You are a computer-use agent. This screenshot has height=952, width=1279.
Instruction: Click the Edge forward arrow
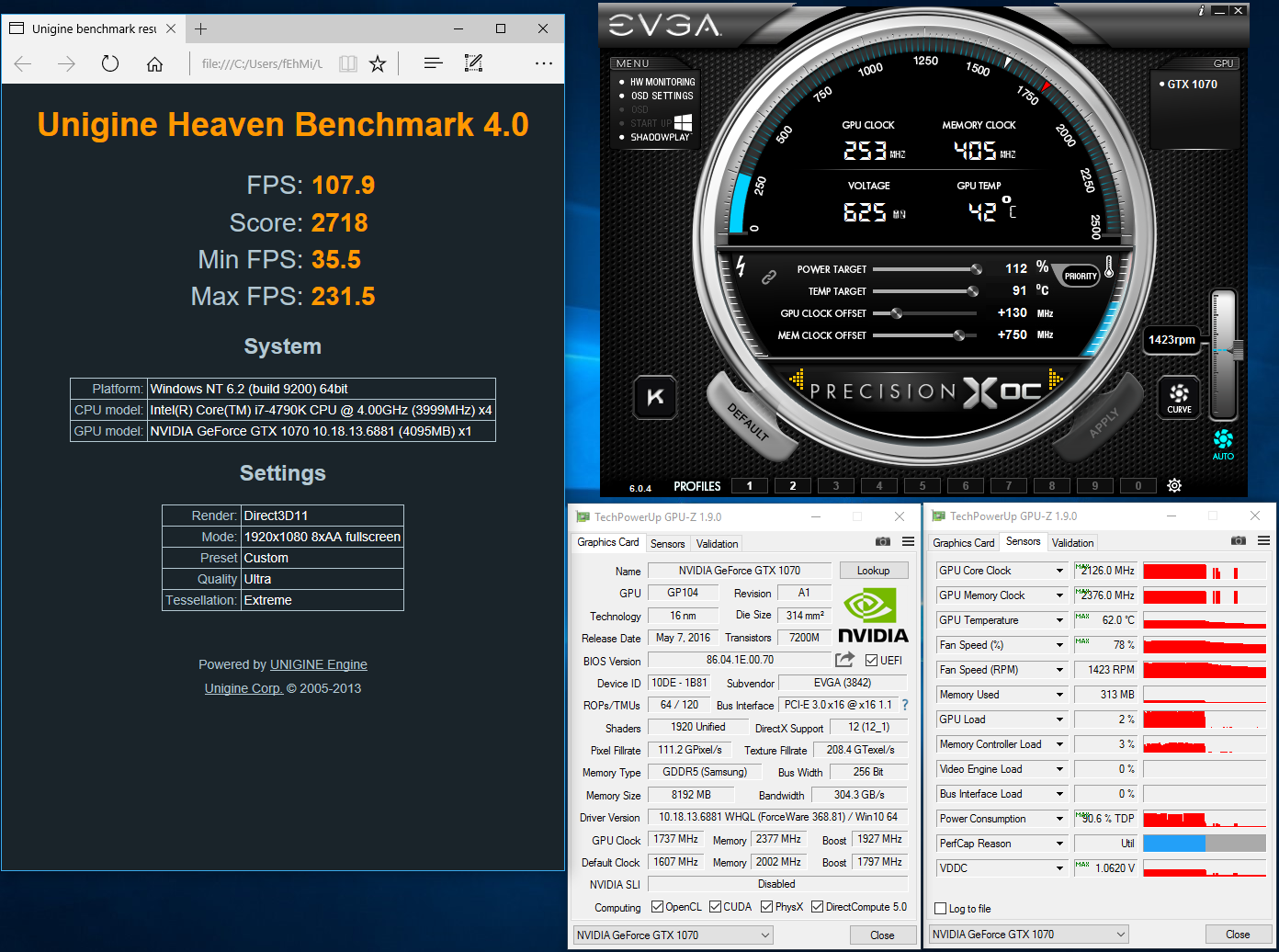pyautogui.click(x=66, y=63)
